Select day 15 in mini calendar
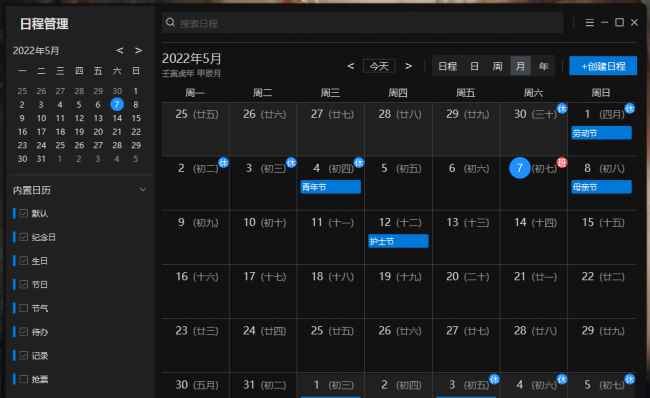 click(x=136, y=118)
